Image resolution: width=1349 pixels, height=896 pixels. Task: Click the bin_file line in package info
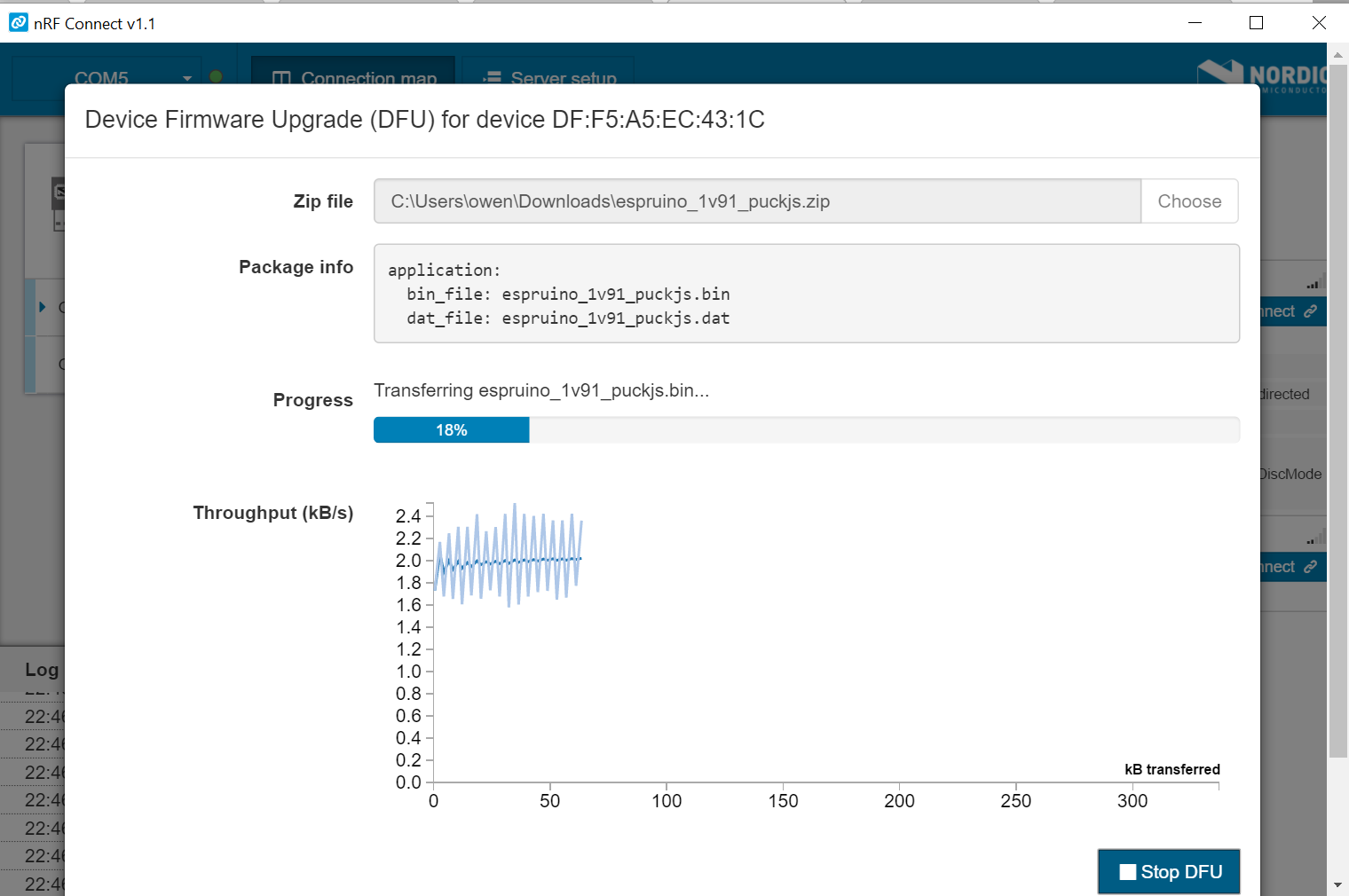pos(568,294)
